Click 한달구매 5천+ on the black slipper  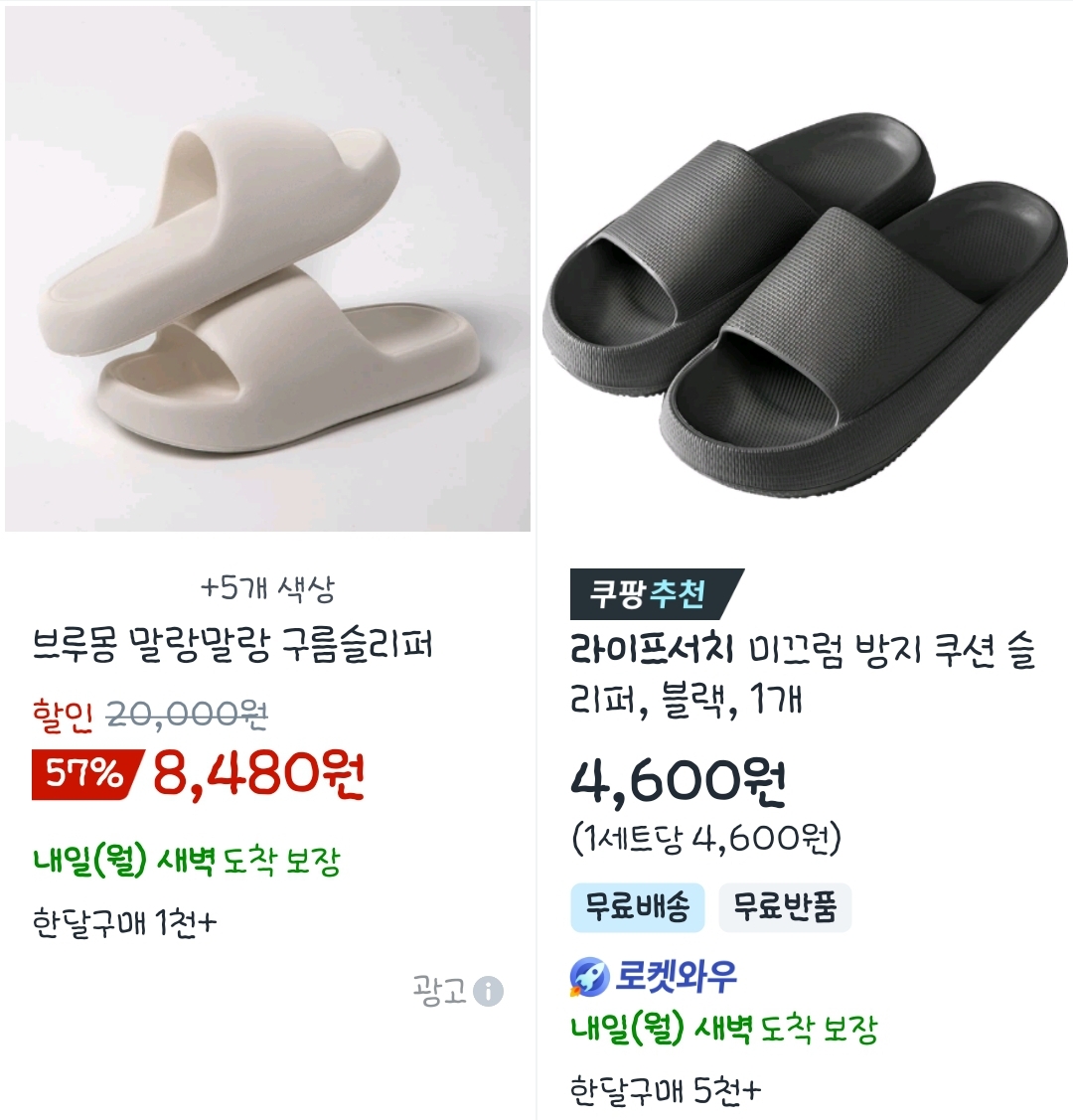pyautogui.click(x=666, y=1090)
